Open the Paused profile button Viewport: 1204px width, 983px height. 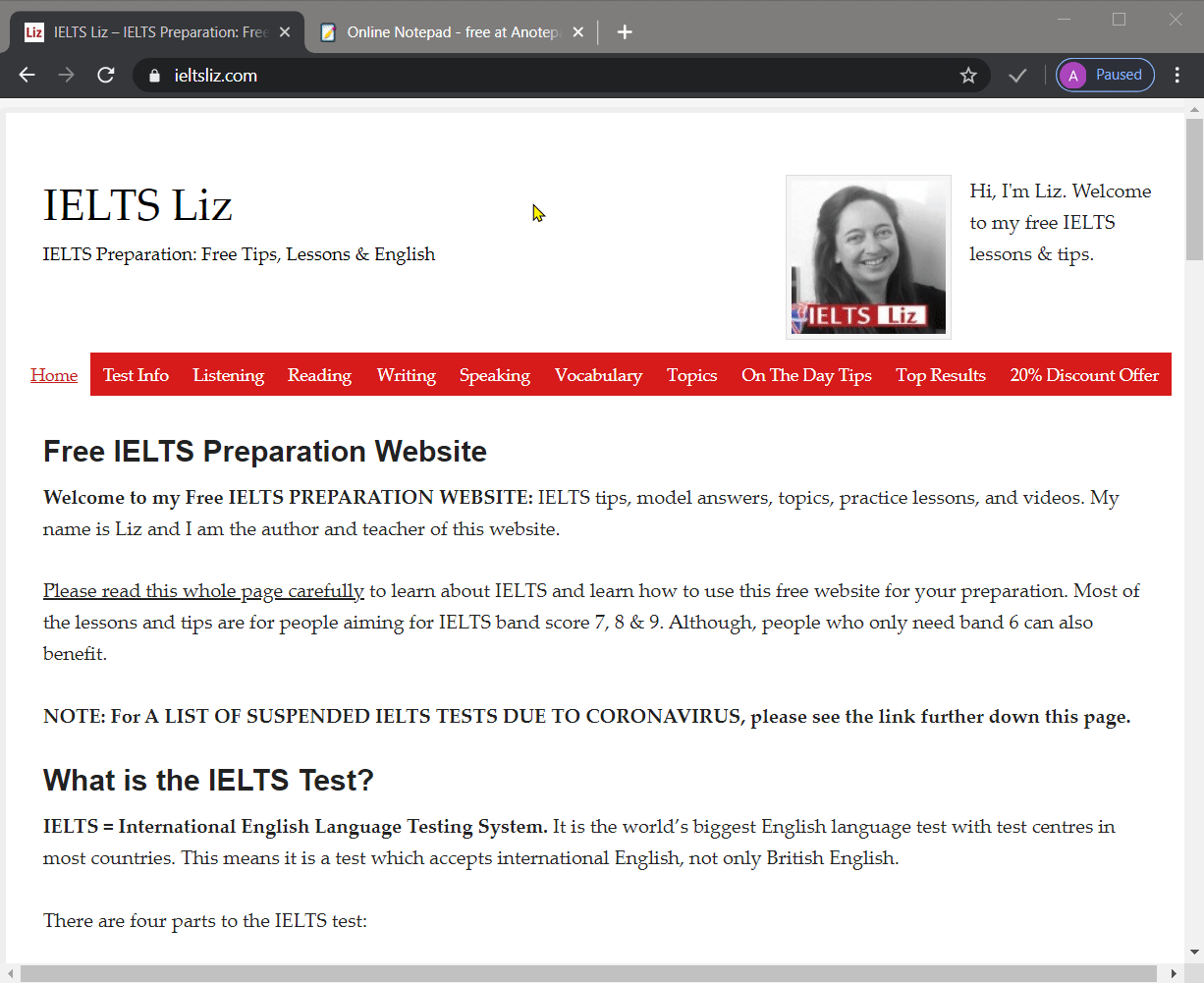(x=1105, y=76)
